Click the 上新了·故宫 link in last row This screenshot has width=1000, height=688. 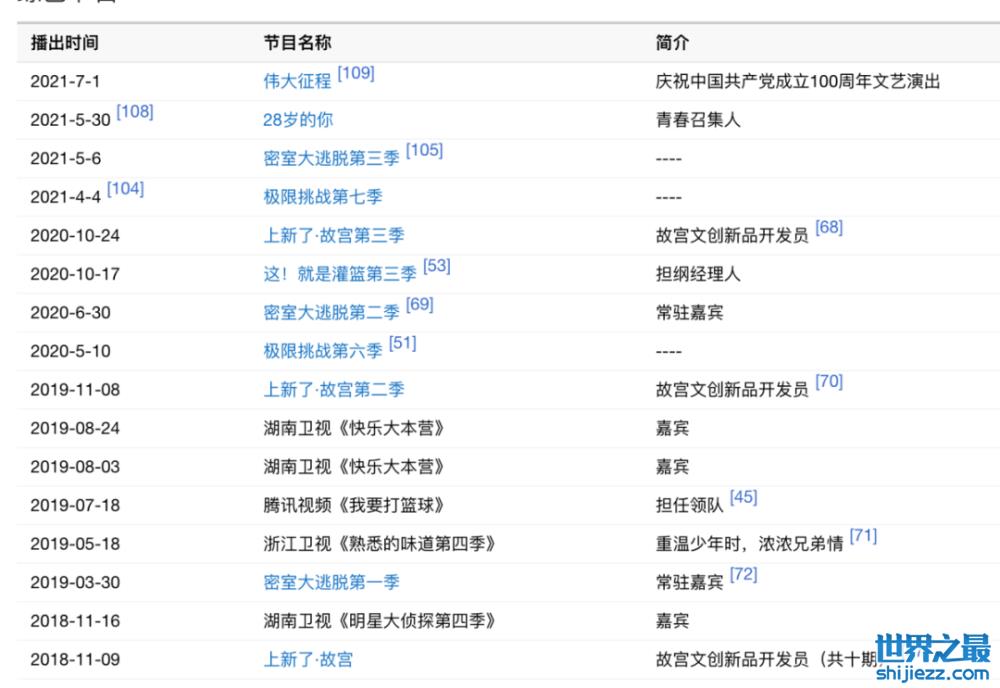click(x=307, y=659)
